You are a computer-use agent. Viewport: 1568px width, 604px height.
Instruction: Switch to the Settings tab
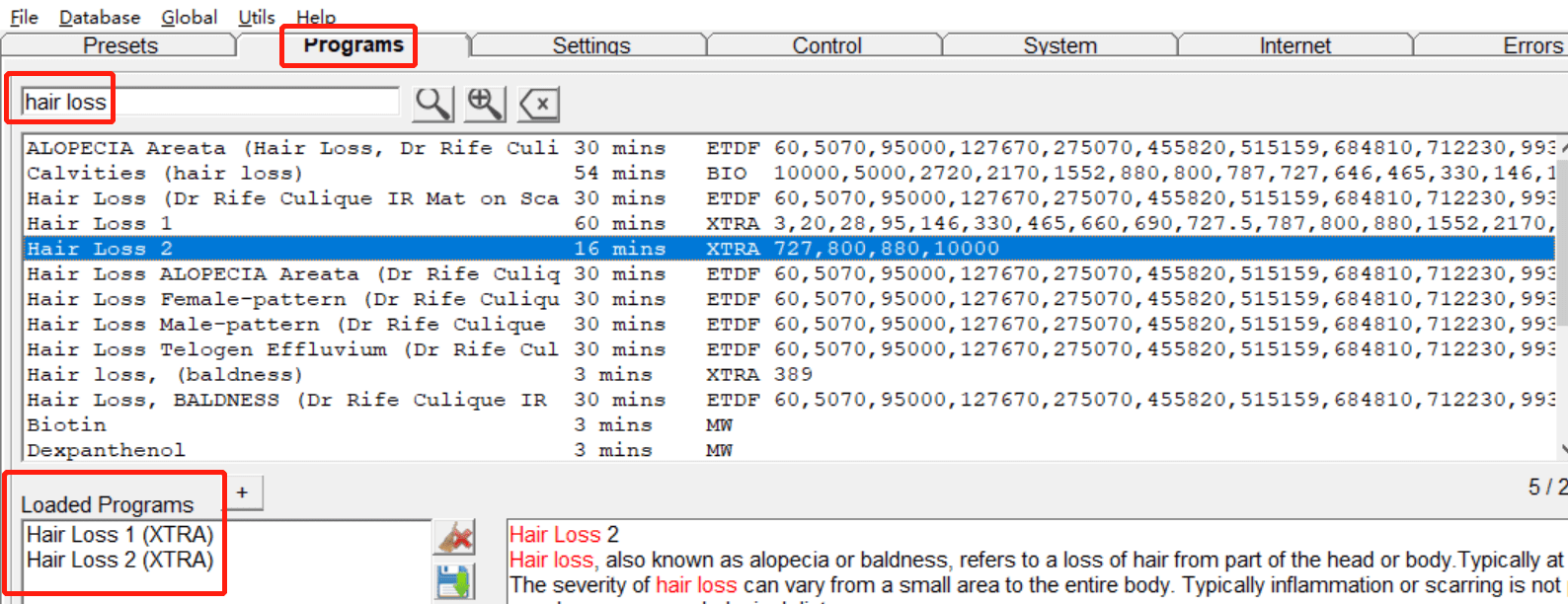[x=590, y=45]
